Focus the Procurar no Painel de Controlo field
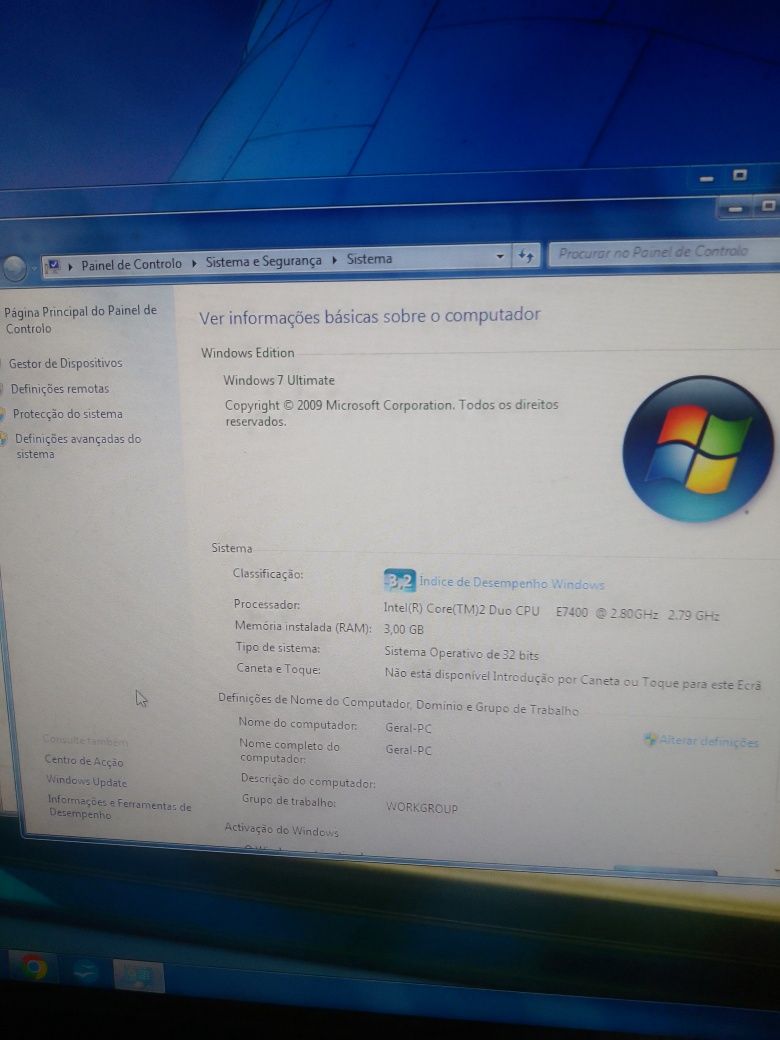This screenshot has width=780, height=1040. 663,252
